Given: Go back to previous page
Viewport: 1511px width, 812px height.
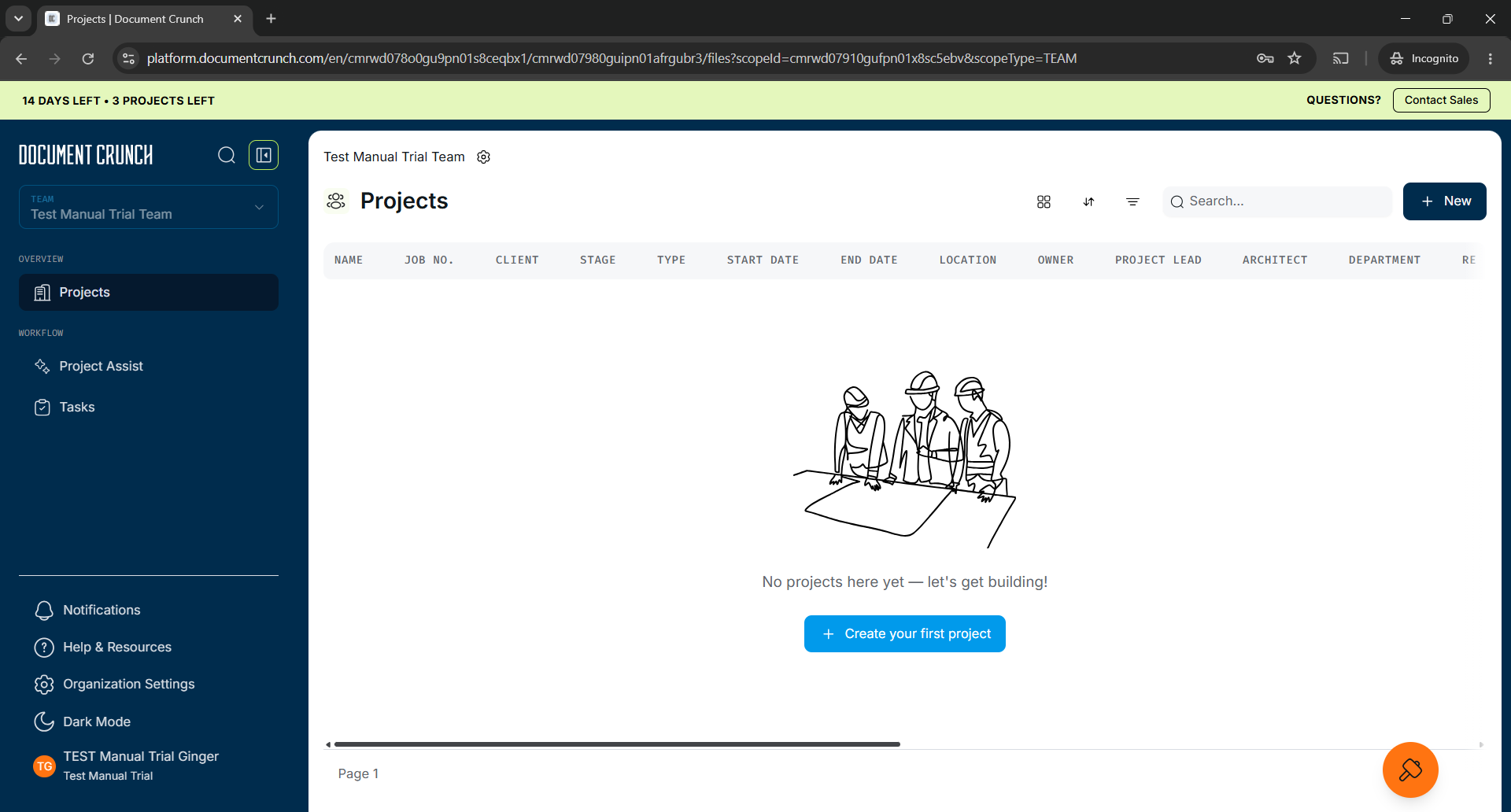Looking at the screenshot, I should [x=21, y=58].
